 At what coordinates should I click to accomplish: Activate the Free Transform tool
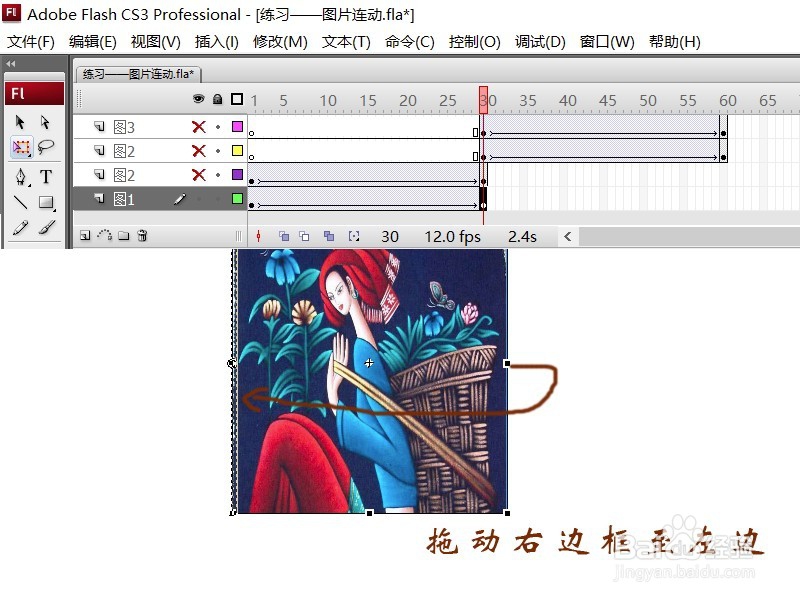click(x=21, y=147)
